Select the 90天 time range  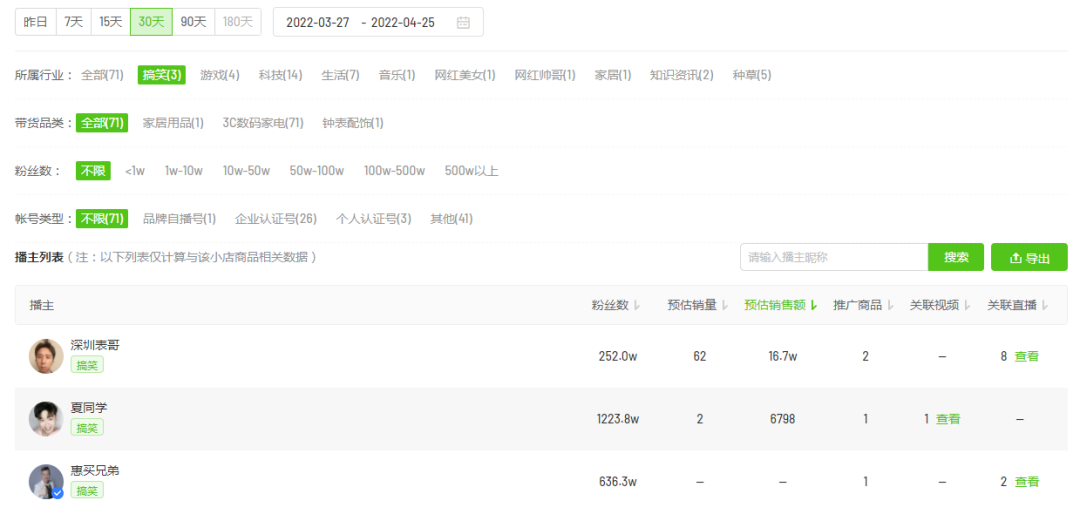tap(193, 22)
